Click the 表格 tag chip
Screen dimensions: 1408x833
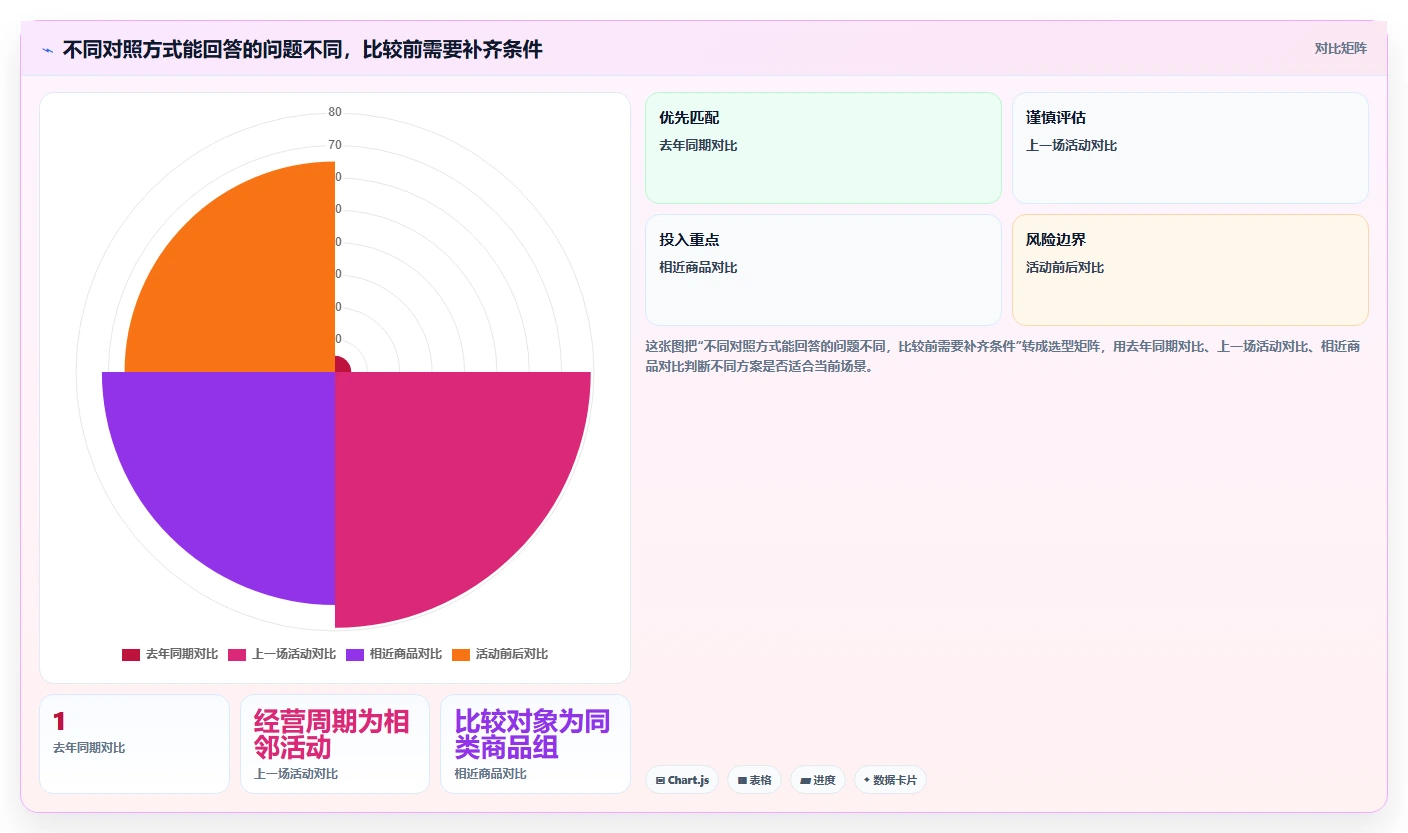coord(754,780)
